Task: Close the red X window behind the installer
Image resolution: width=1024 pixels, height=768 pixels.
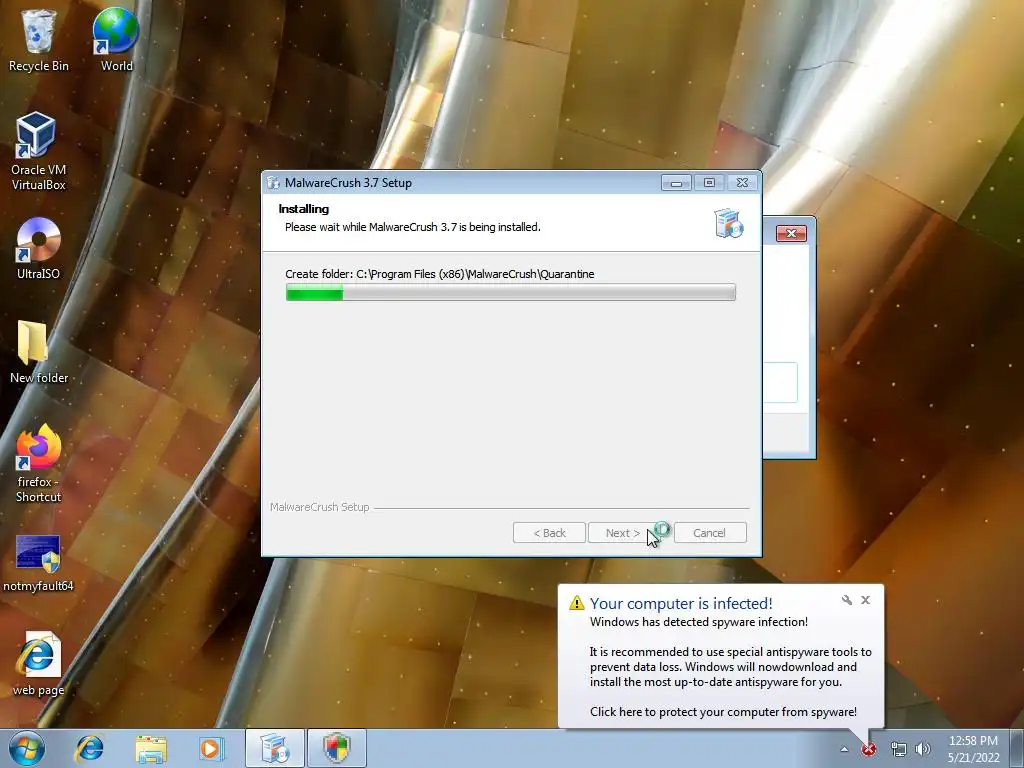Action: pyautogui.click(x=792, y=233)
